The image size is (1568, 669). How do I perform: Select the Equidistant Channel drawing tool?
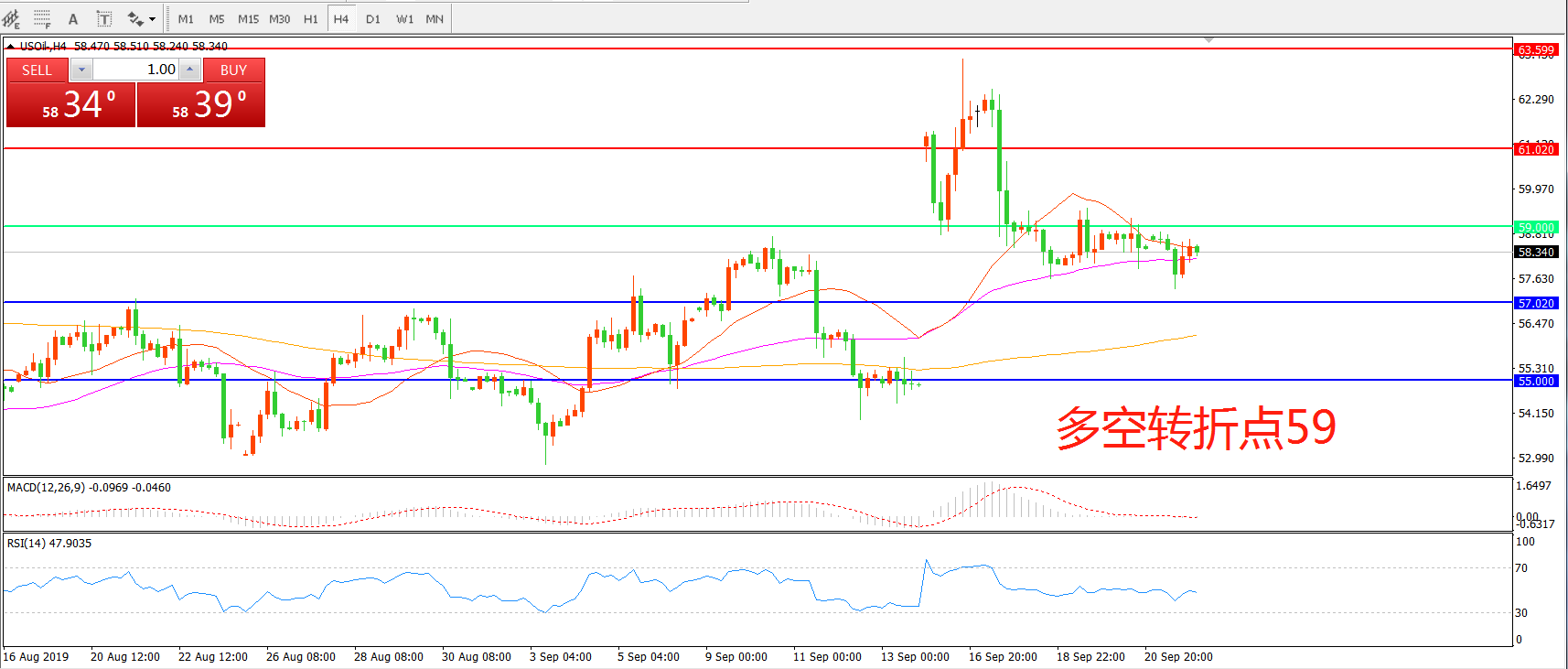click(x=11, y=18)
